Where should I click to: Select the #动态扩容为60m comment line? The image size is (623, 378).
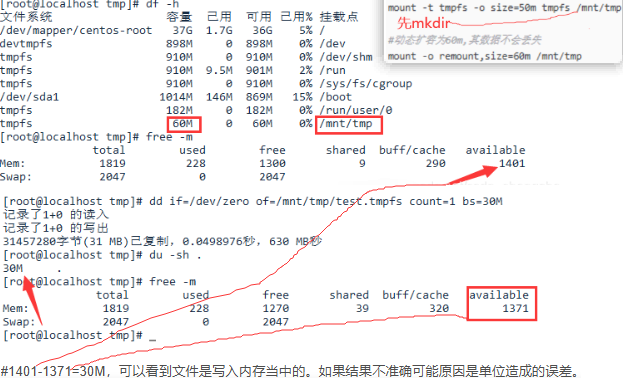click(x=464, y=40)
